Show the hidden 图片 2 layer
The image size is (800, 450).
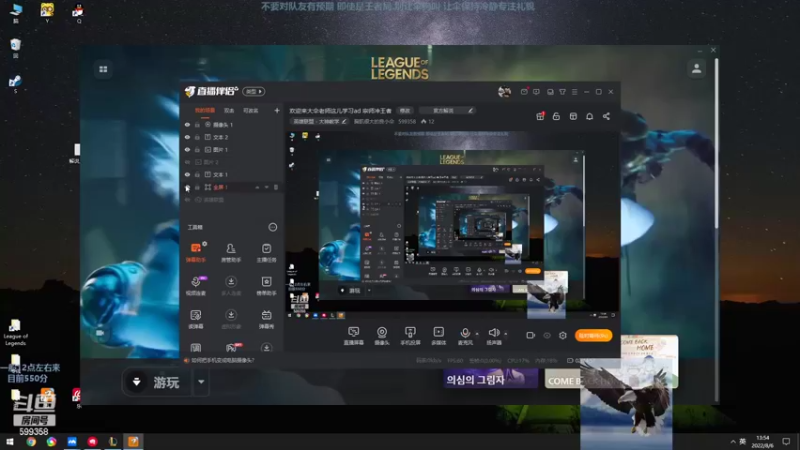pyautogui.click(x=187, y=162)
